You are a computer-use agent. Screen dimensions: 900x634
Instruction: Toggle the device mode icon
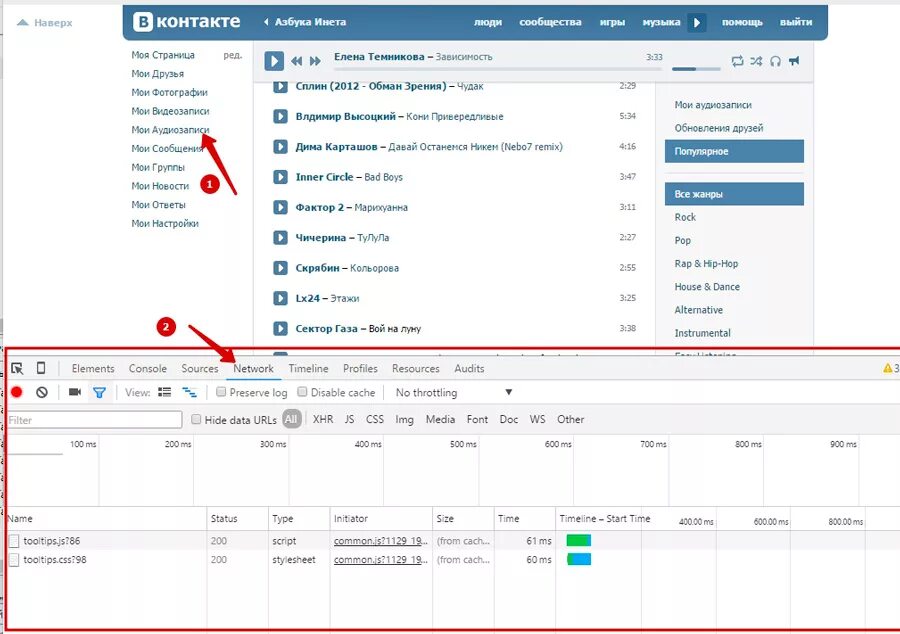click(x=41, y=368)
